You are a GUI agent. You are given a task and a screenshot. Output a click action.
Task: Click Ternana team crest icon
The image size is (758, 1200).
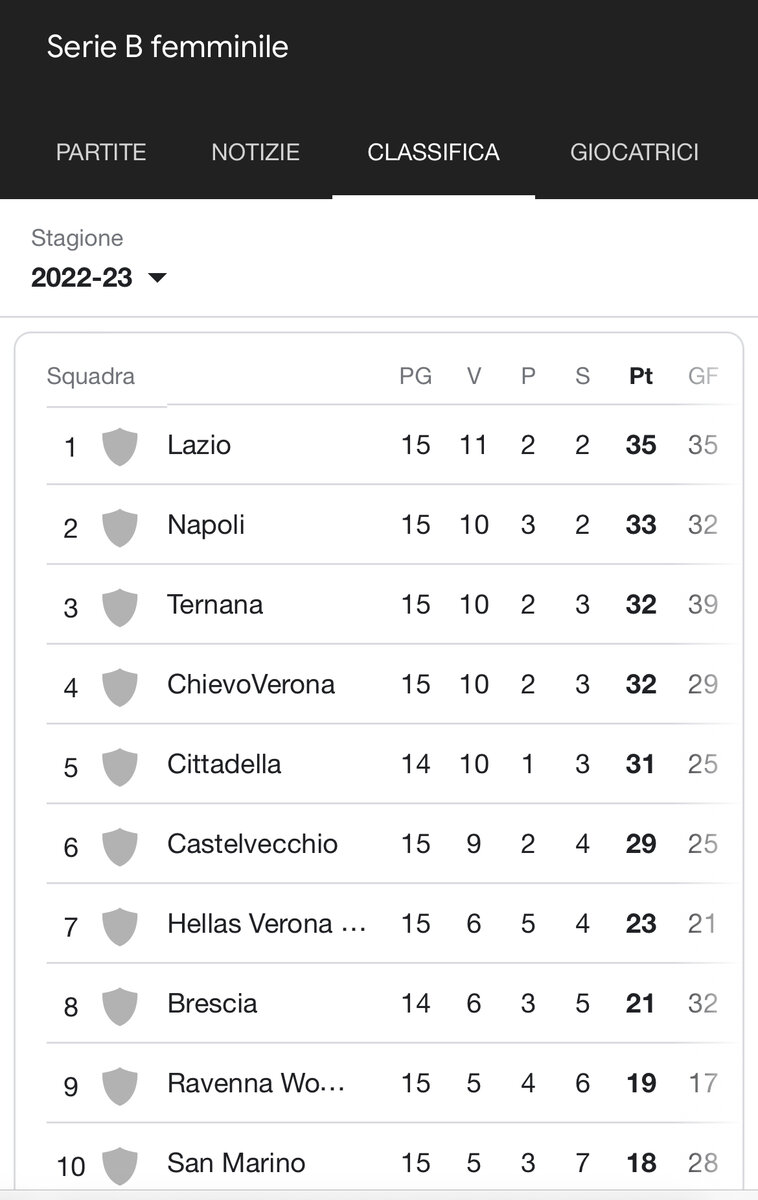coord(120,606)
